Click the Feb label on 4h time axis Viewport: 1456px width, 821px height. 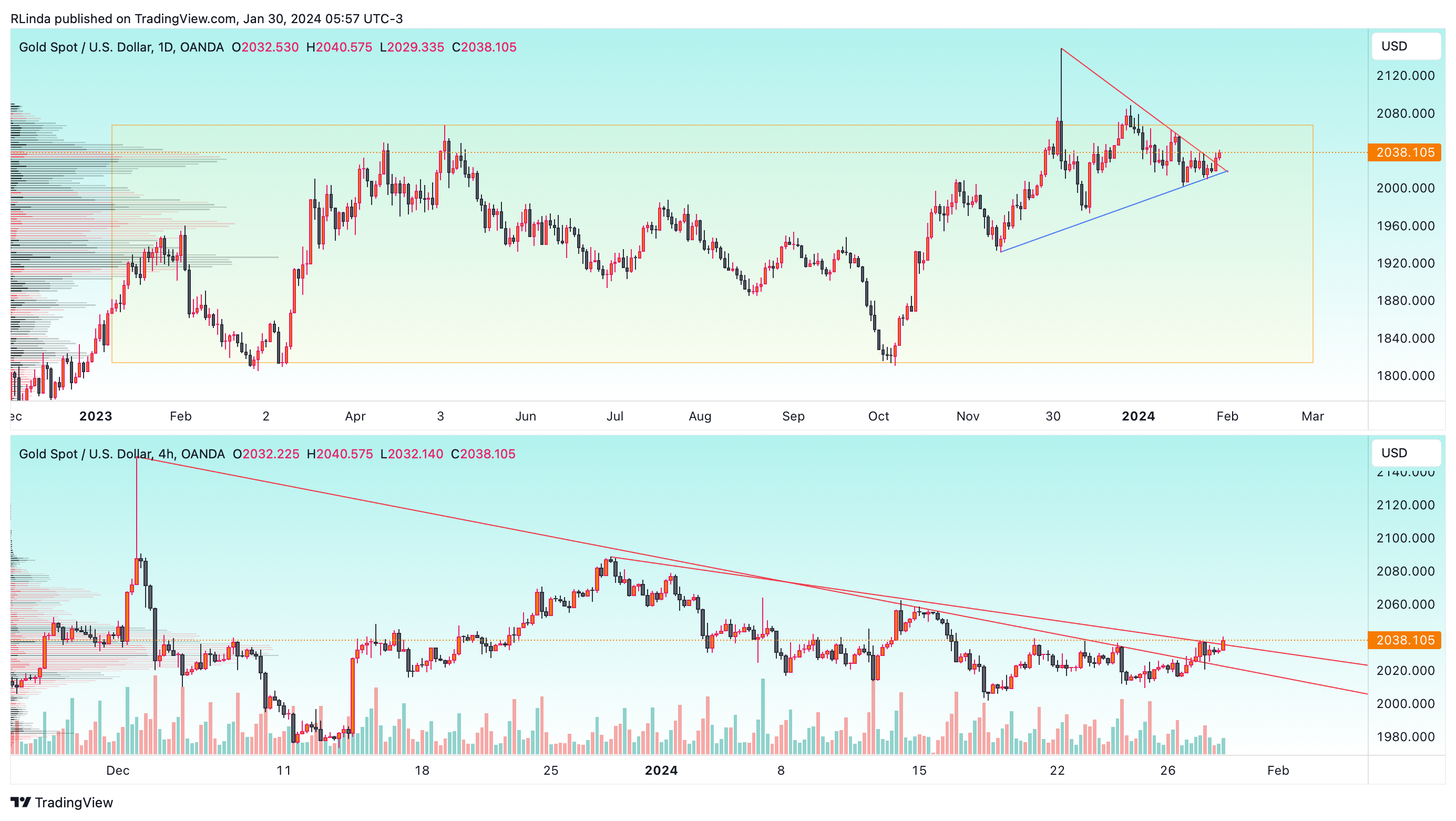point(1278,771)
